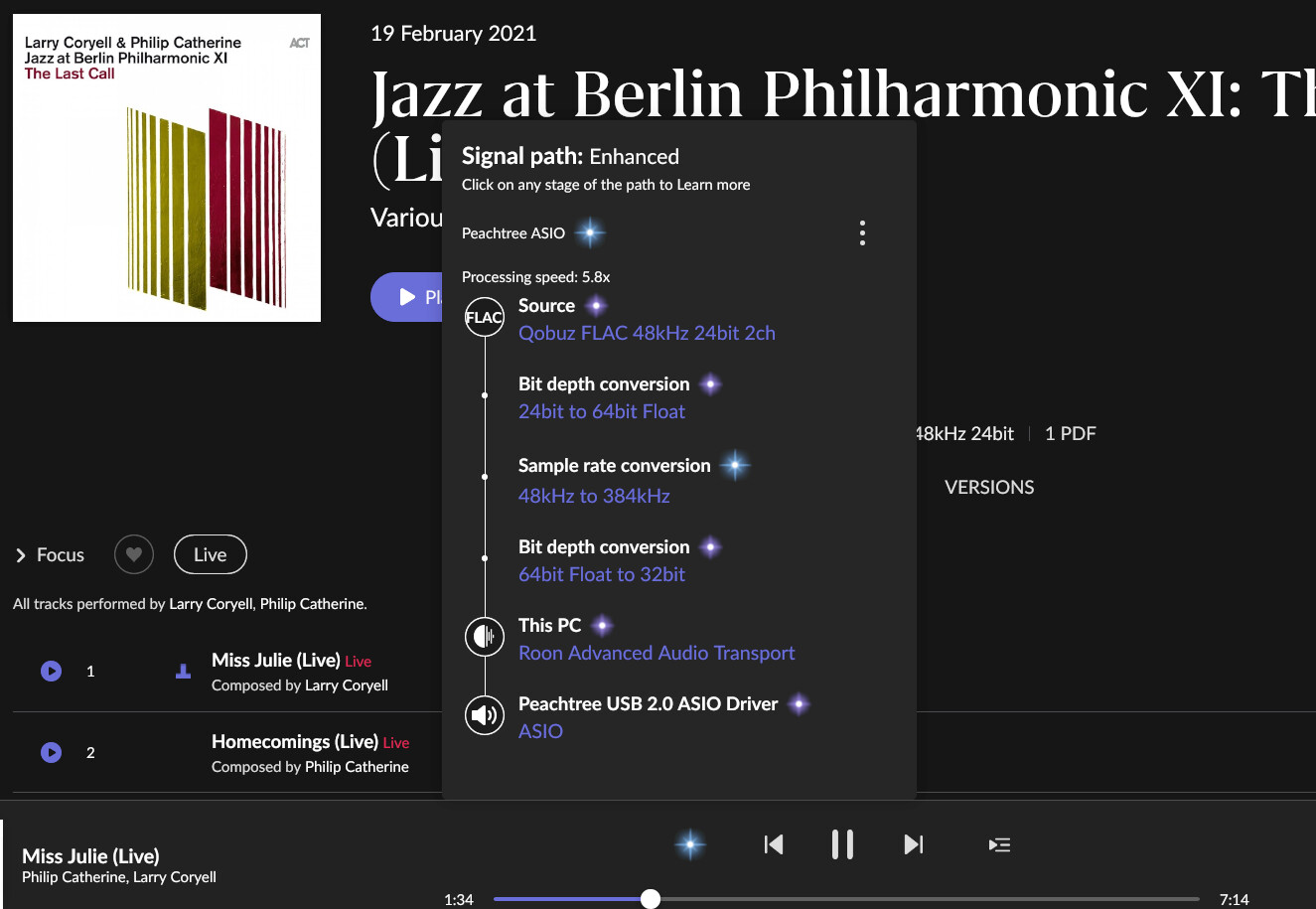Click now playing artists Philip Catherine, Larry Coryell
The width and height of the screenshot is (1316, 909).
(119, 877)
